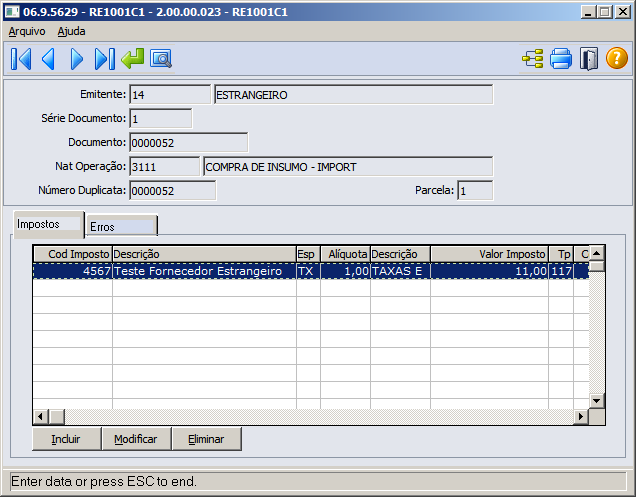
Task: Click grid horizontal scroll right arrow
Action: (x=581, y=417)
